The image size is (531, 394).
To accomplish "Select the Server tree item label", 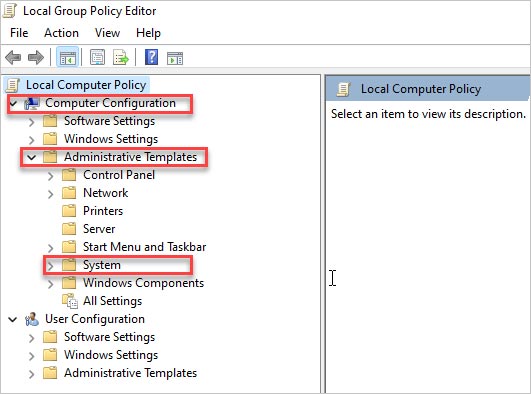I will point(99,229).
